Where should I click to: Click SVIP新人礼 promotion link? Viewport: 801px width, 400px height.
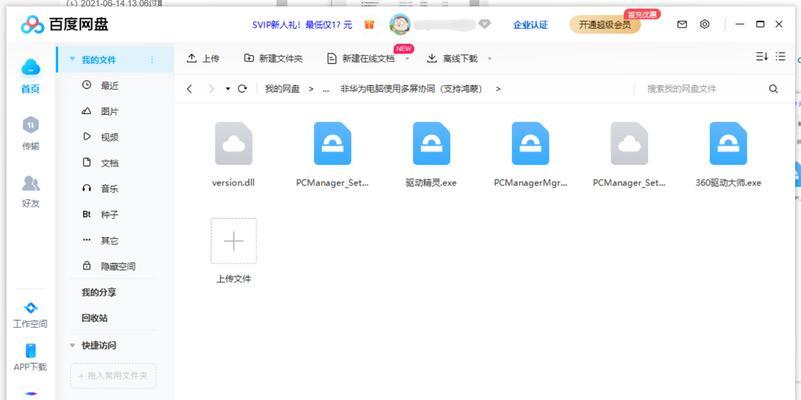pyautogui.click(x=302, y=25)
